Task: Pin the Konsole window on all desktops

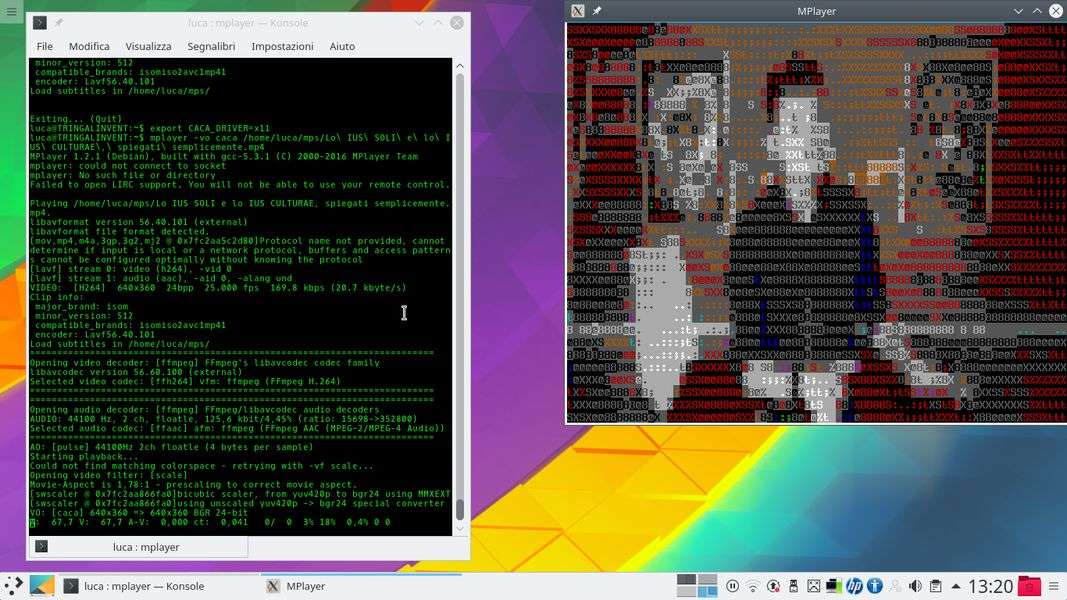Action: point(59,22)
